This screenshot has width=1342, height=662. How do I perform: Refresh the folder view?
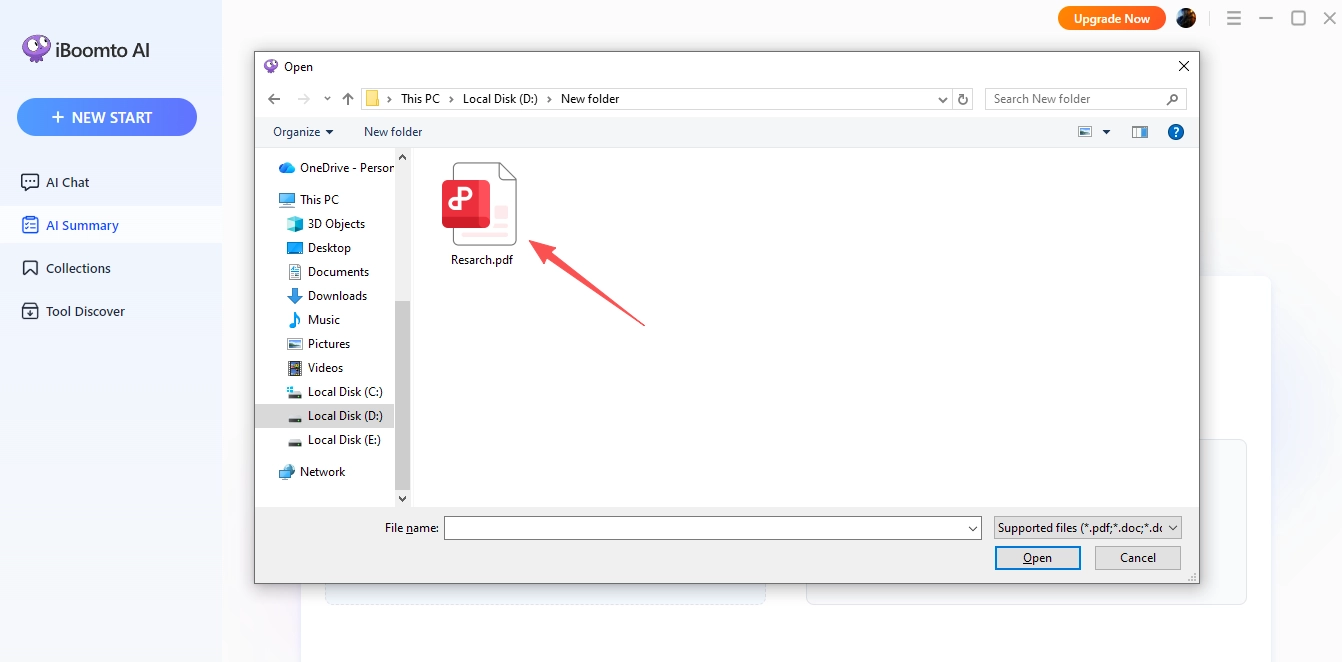(x=963, y=99)
